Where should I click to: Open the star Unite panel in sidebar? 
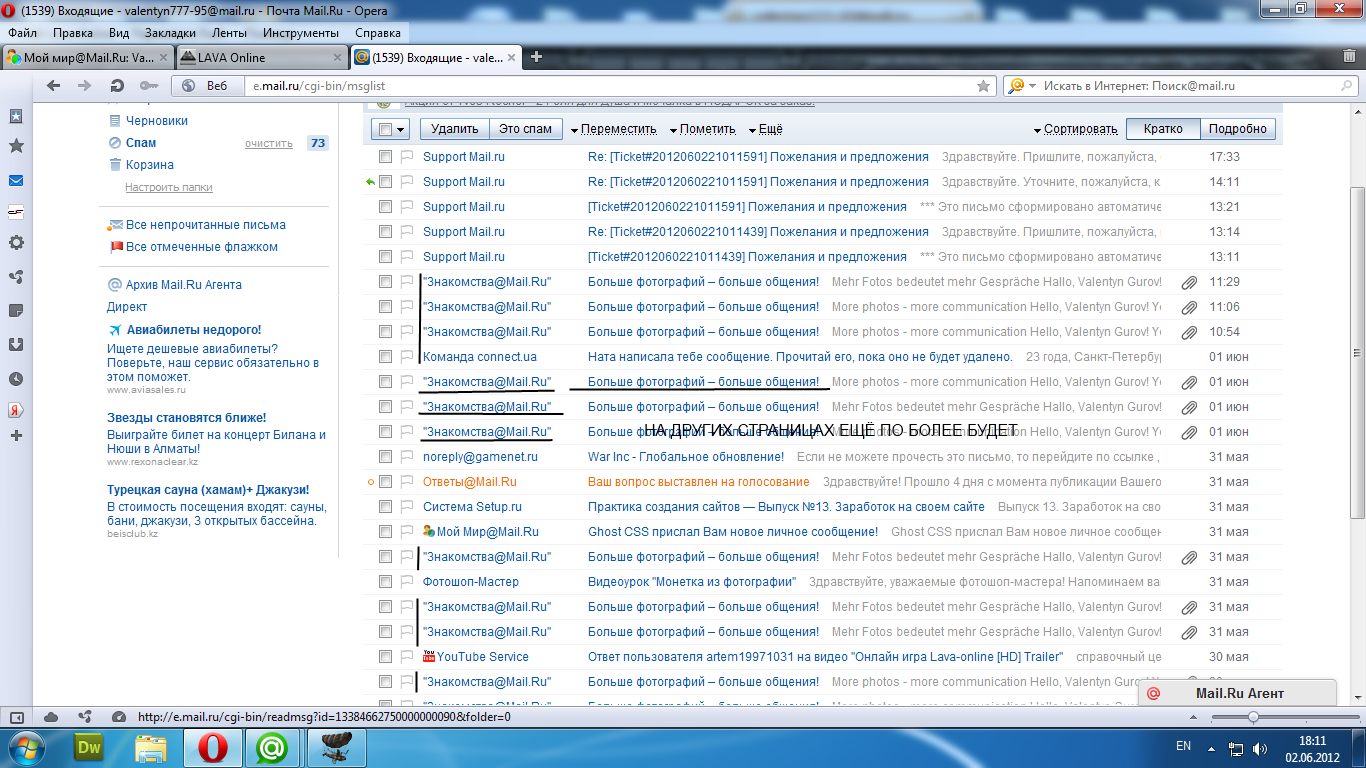[x=16, y=146]
